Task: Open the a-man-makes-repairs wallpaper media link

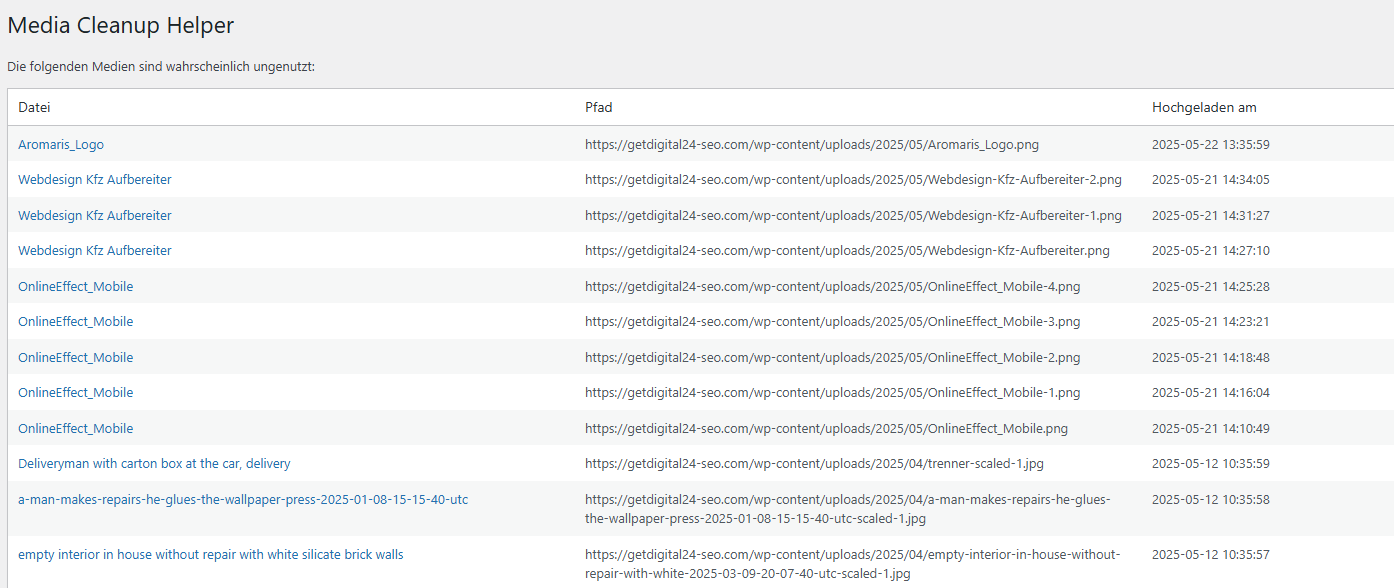Action: pyautogui.click(x=243, y=499)
